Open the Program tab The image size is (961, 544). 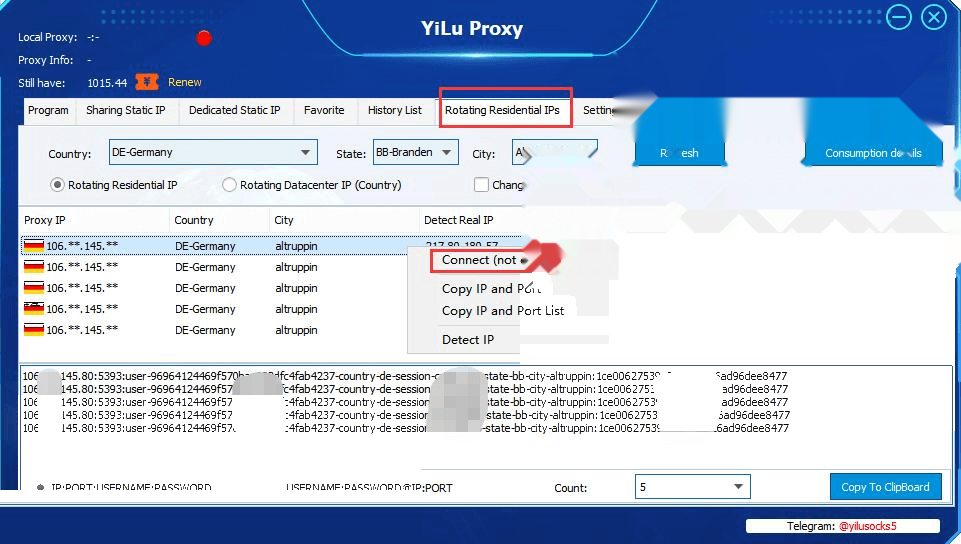coord(48,110)
